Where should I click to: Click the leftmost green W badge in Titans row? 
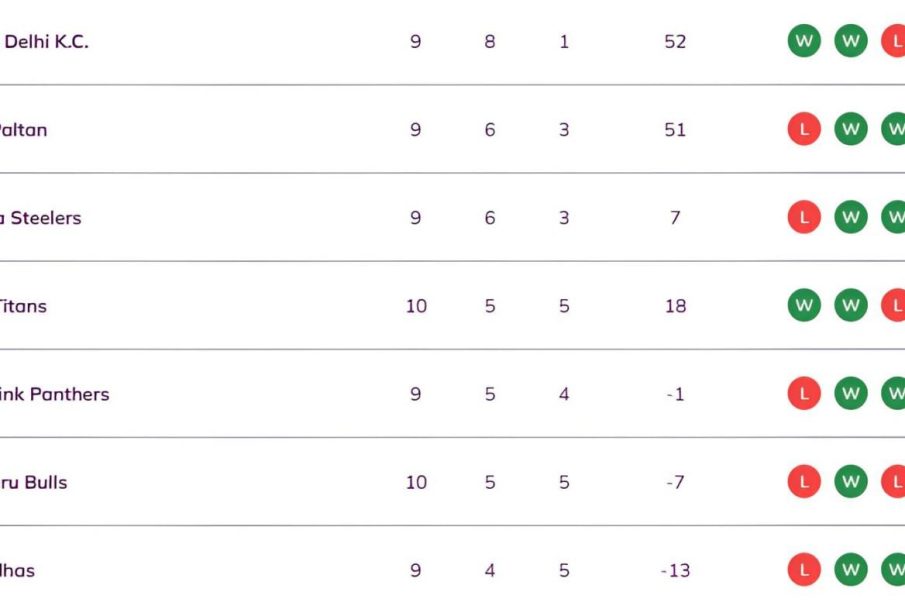[803, 306]
